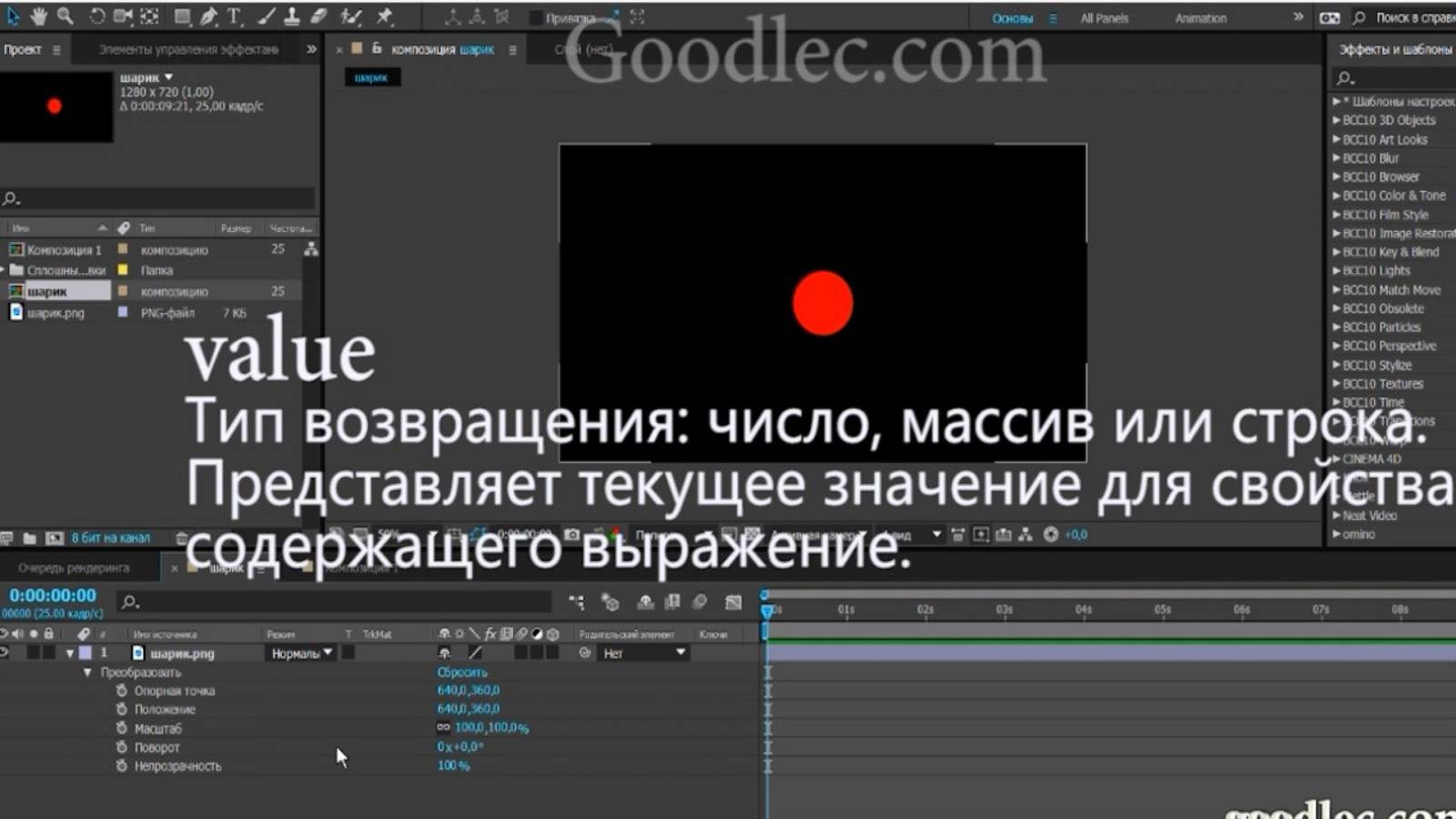
Task: Switch to Элементы управления эффектами tab
Action: pos(188,50)
